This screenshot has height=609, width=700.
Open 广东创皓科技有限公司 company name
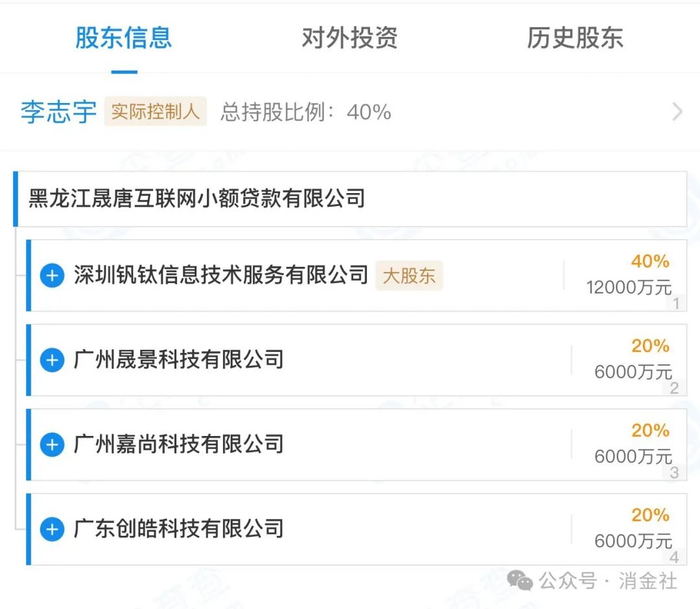tap(179, 528)
